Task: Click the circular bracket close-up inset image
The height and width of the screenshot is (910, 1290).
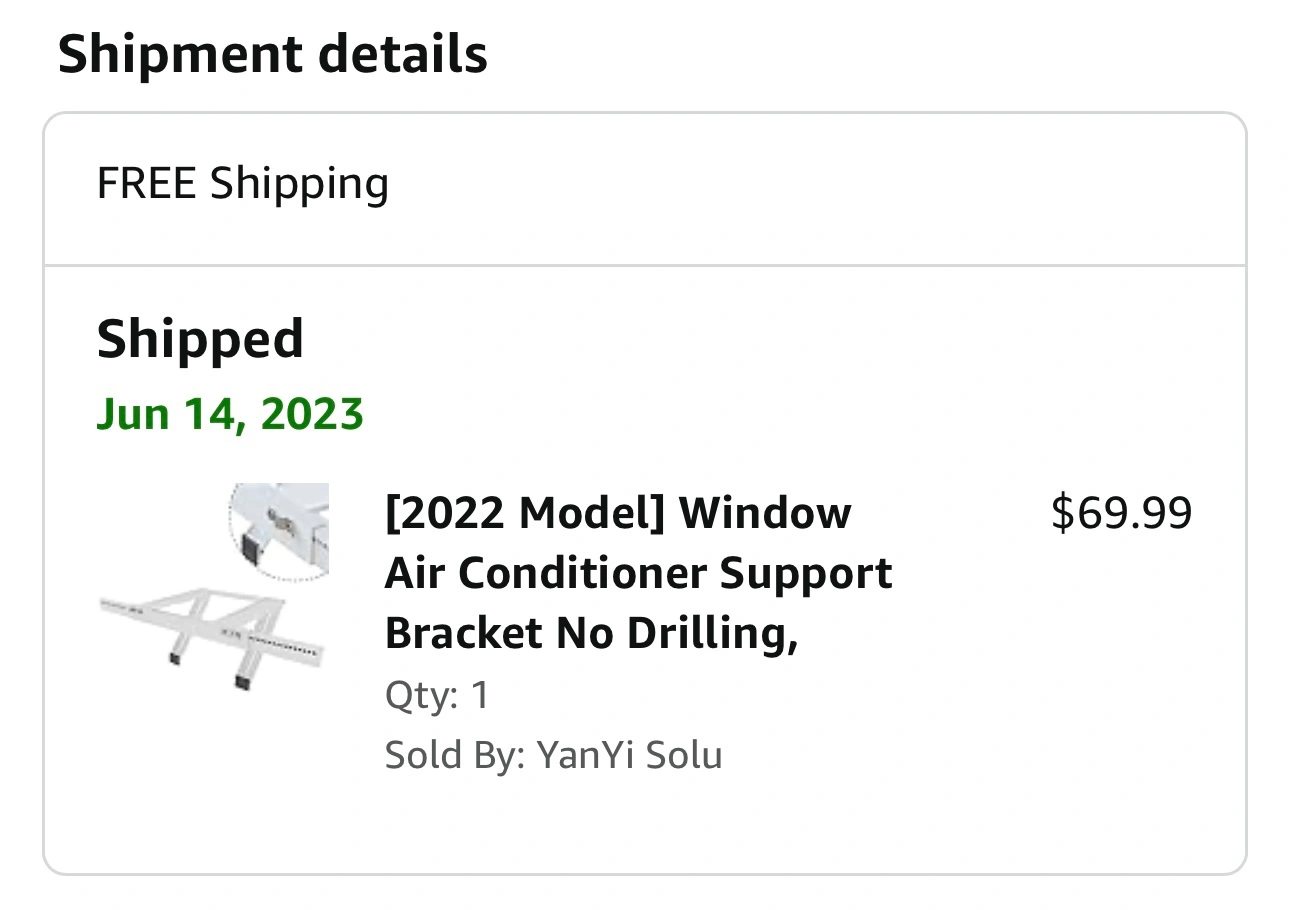Action: coord(279,530)
